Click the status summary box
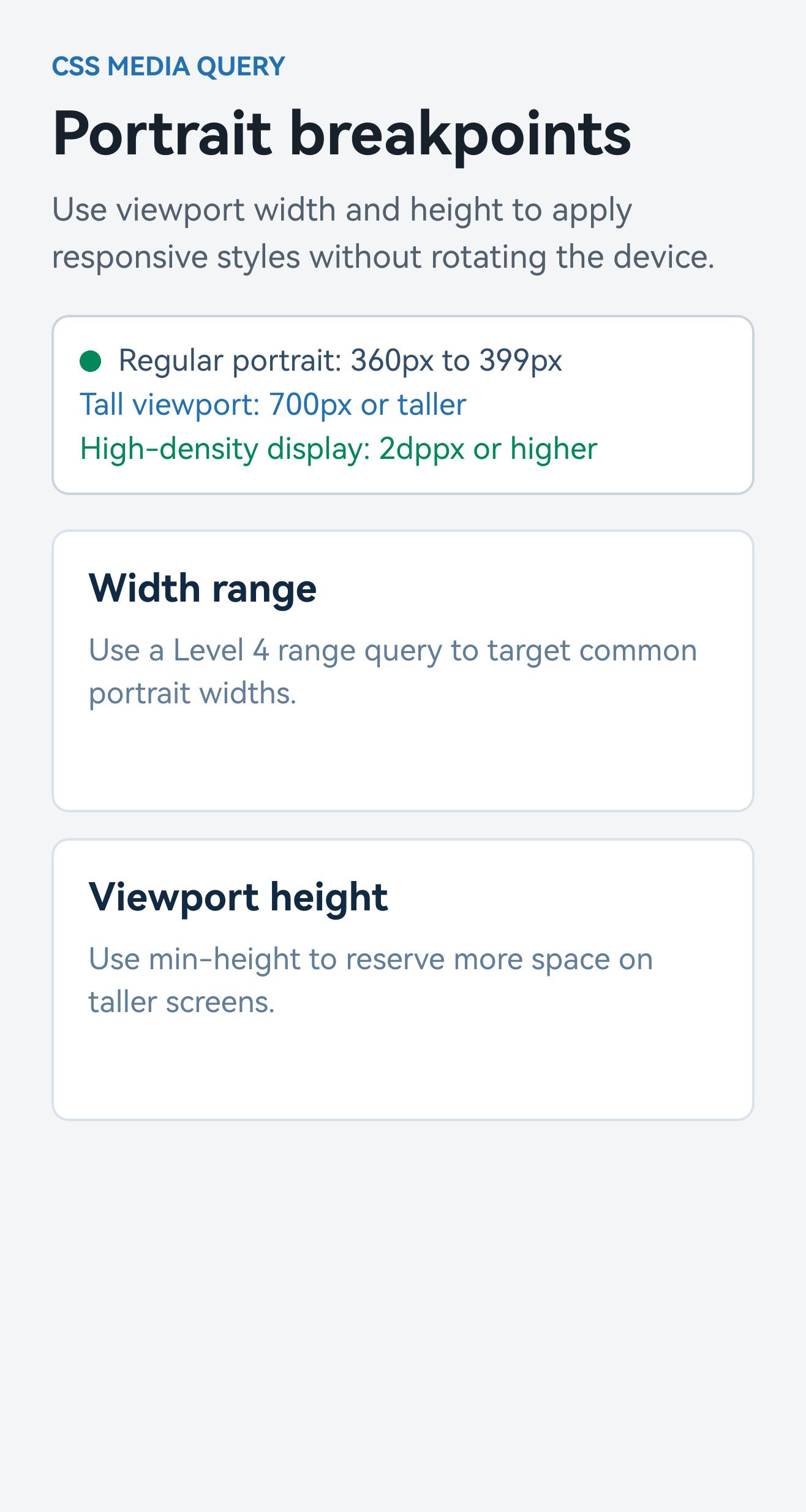The height and width of the screenshot is (1512, 806). pyautogui.click(x=403, y=405)
